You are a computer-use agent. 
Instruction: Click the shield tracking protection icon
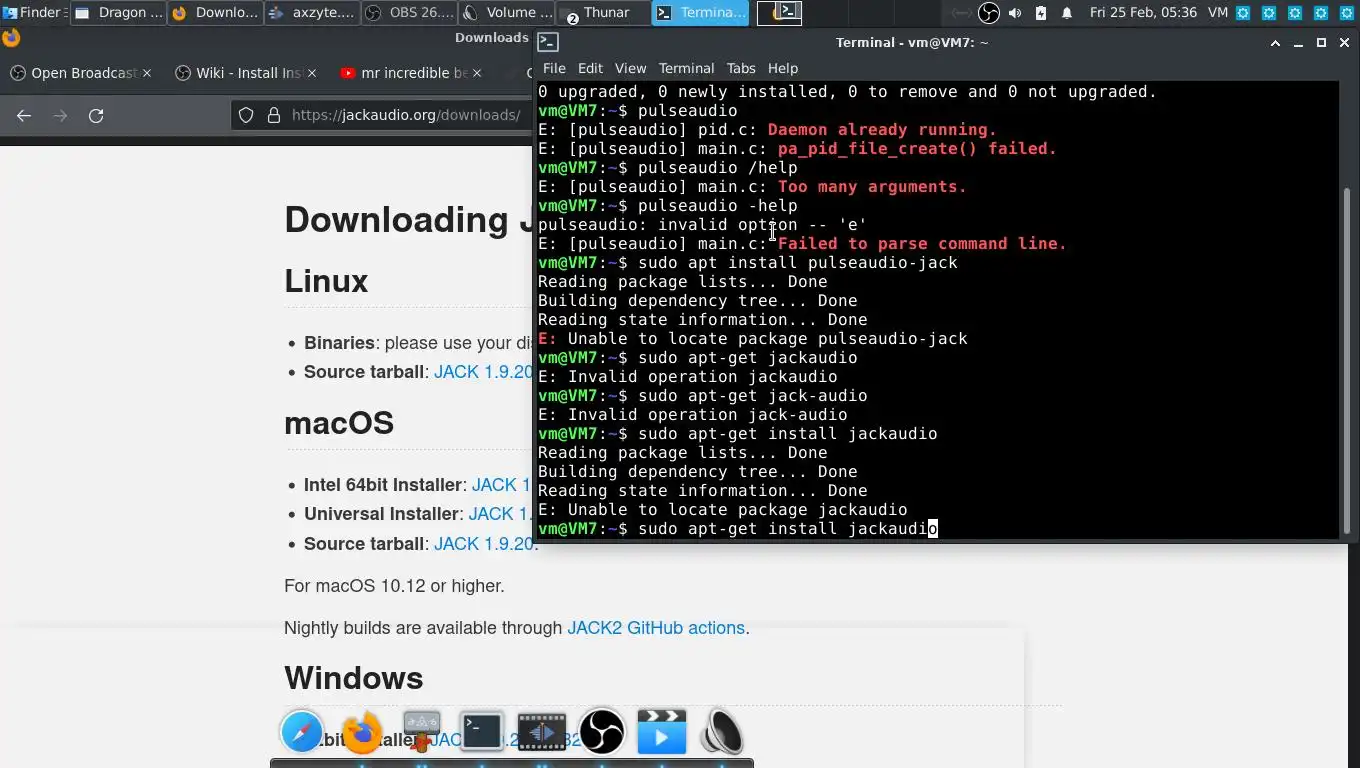[x=246, y=115]
